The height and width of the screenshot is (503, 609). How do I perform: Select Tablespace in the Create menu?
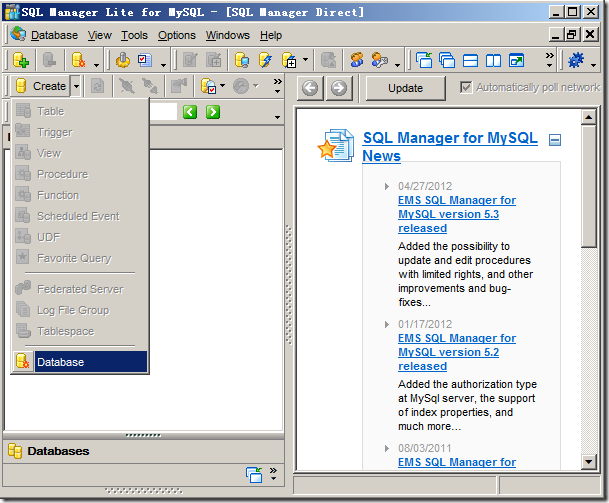[x=80, y=331]
